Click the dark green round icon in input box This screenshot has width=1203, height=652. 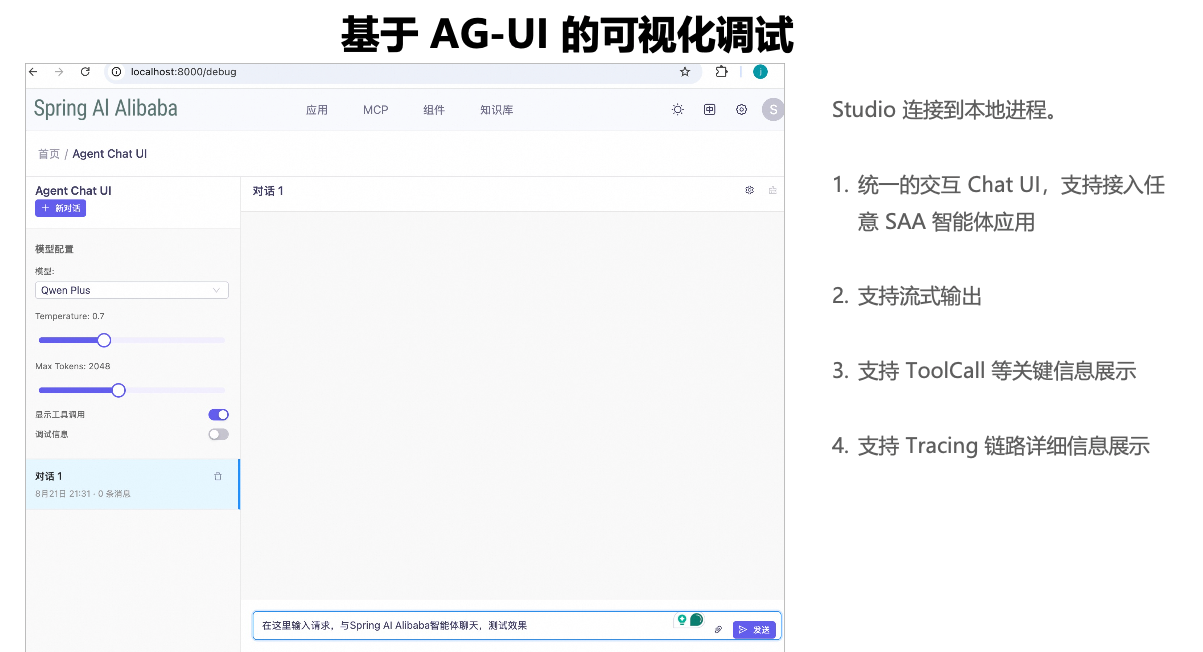coord(696,620)
